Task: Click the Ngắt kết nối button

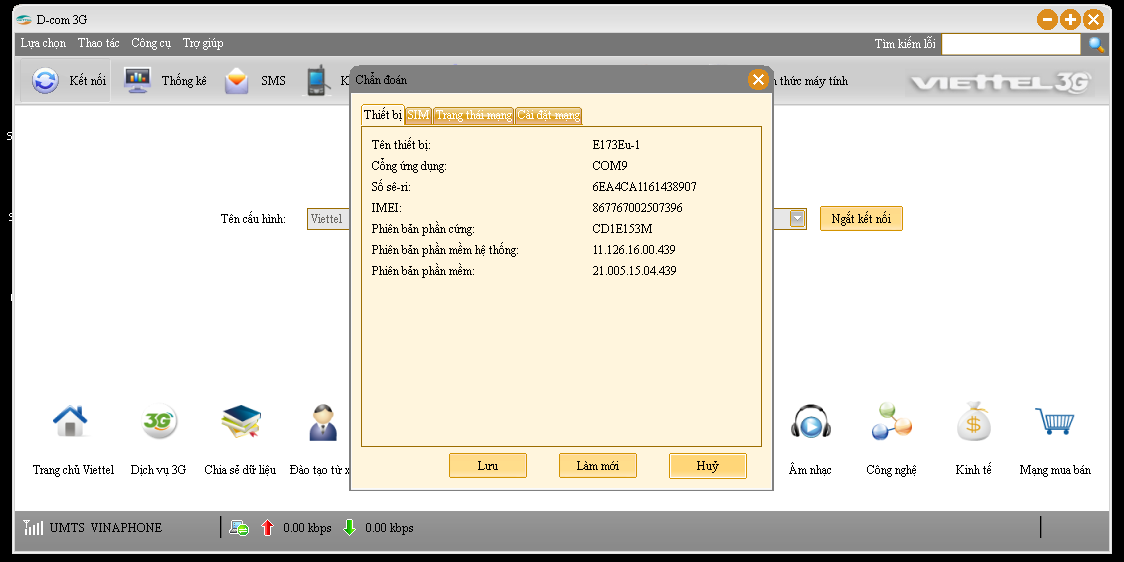Action: pyautogui.click(x=861, y=219)
